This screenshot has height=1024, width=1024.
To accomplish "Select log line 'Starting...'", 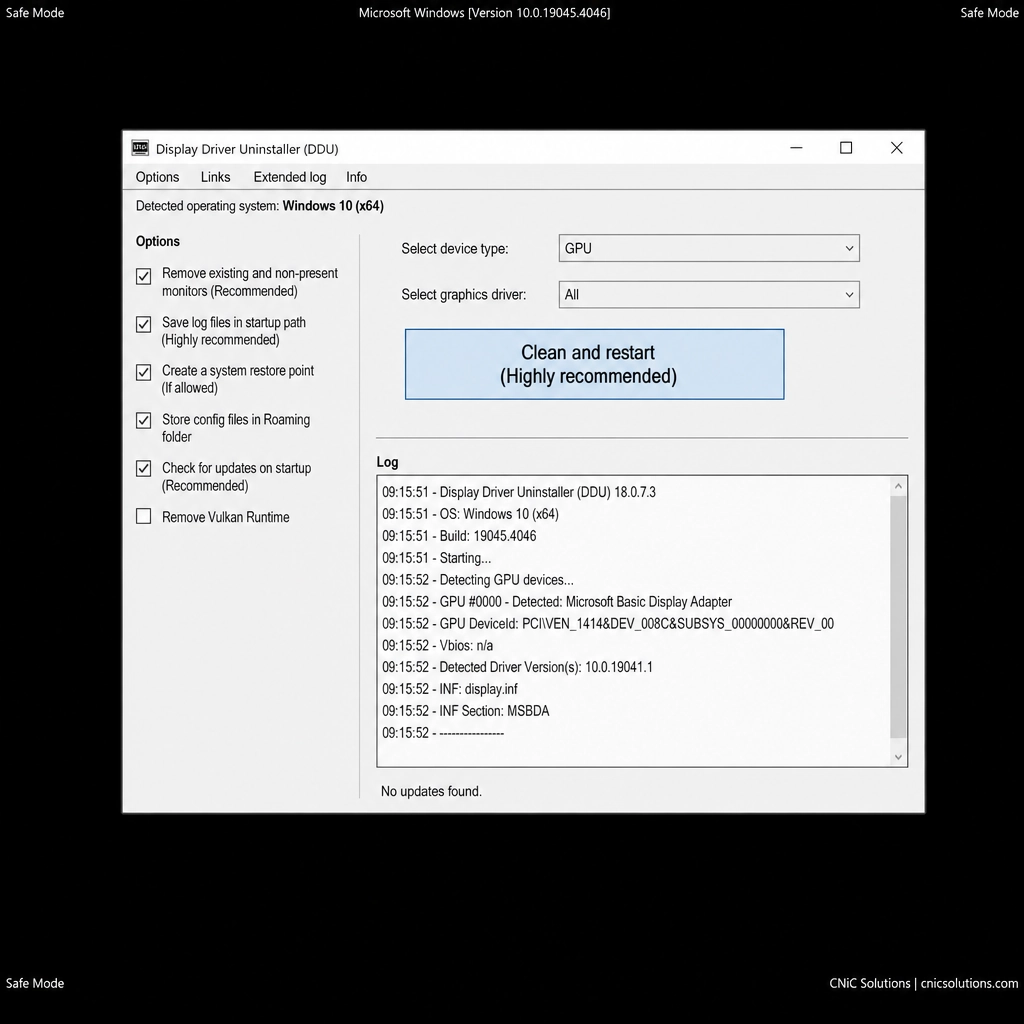I will 436,558.
